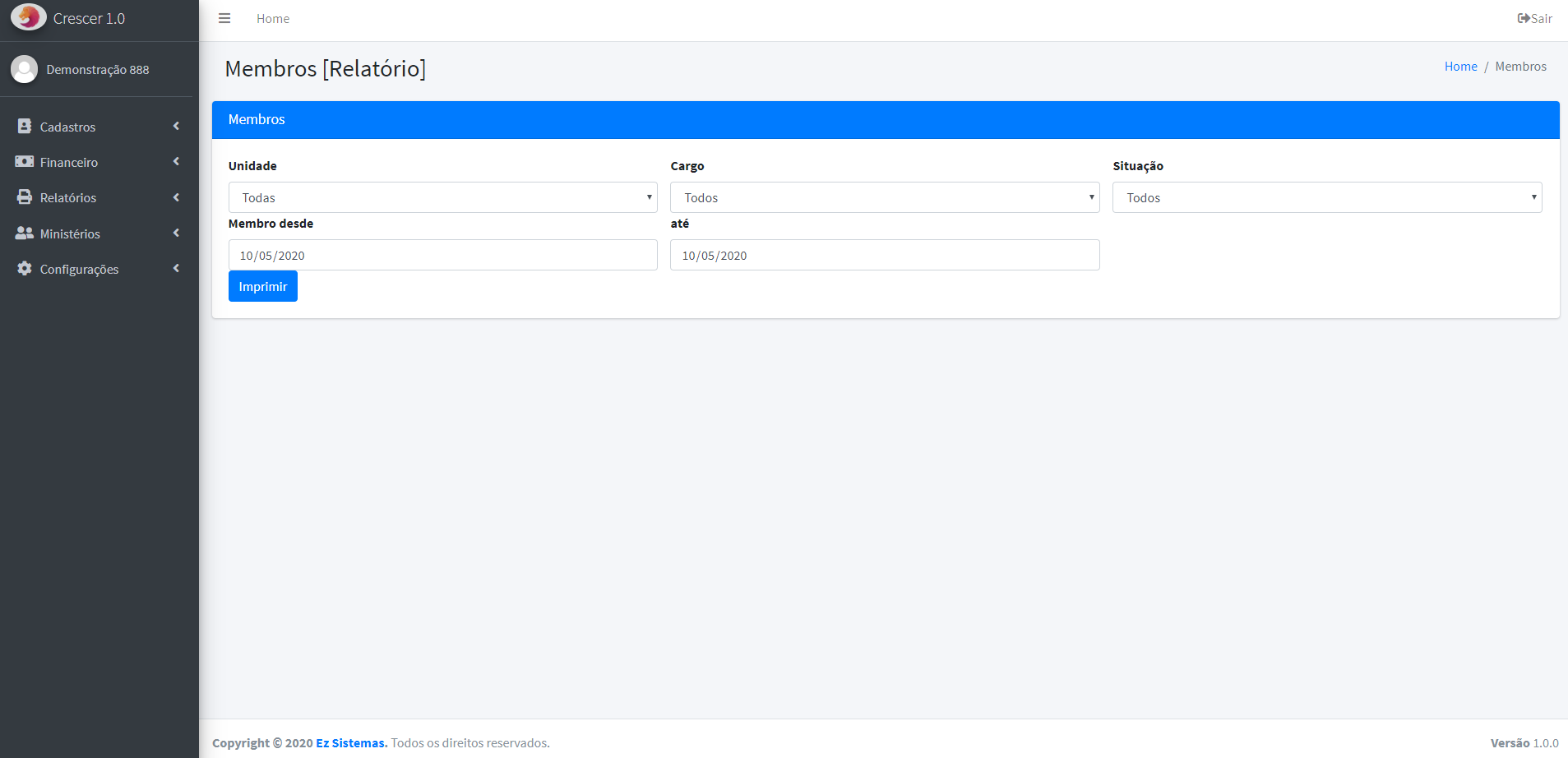The width and height of the screenshot is (1568, 758).
Task: Expand the Financeiro menu chevron
Action: tap(176, 162)
